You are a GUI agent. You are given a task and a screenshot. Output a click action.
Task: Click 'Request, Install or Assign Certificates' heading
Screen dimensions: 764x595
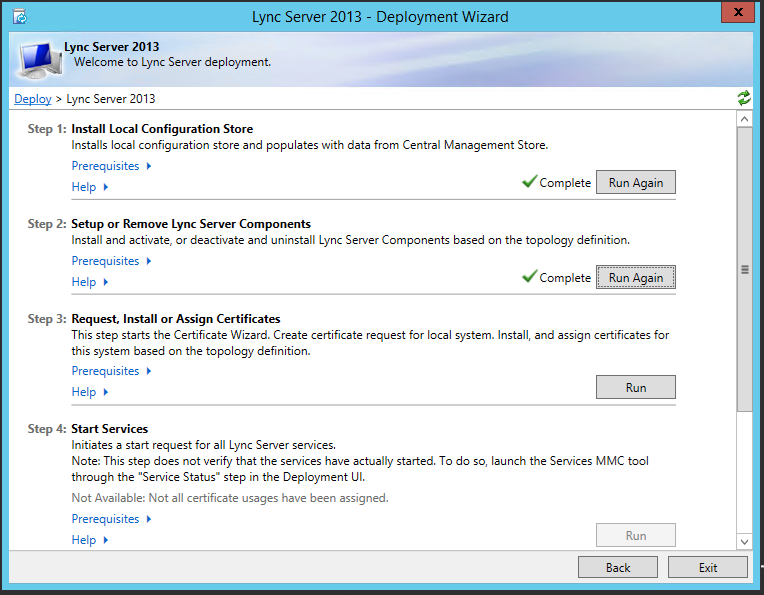(x=176, y=319)
